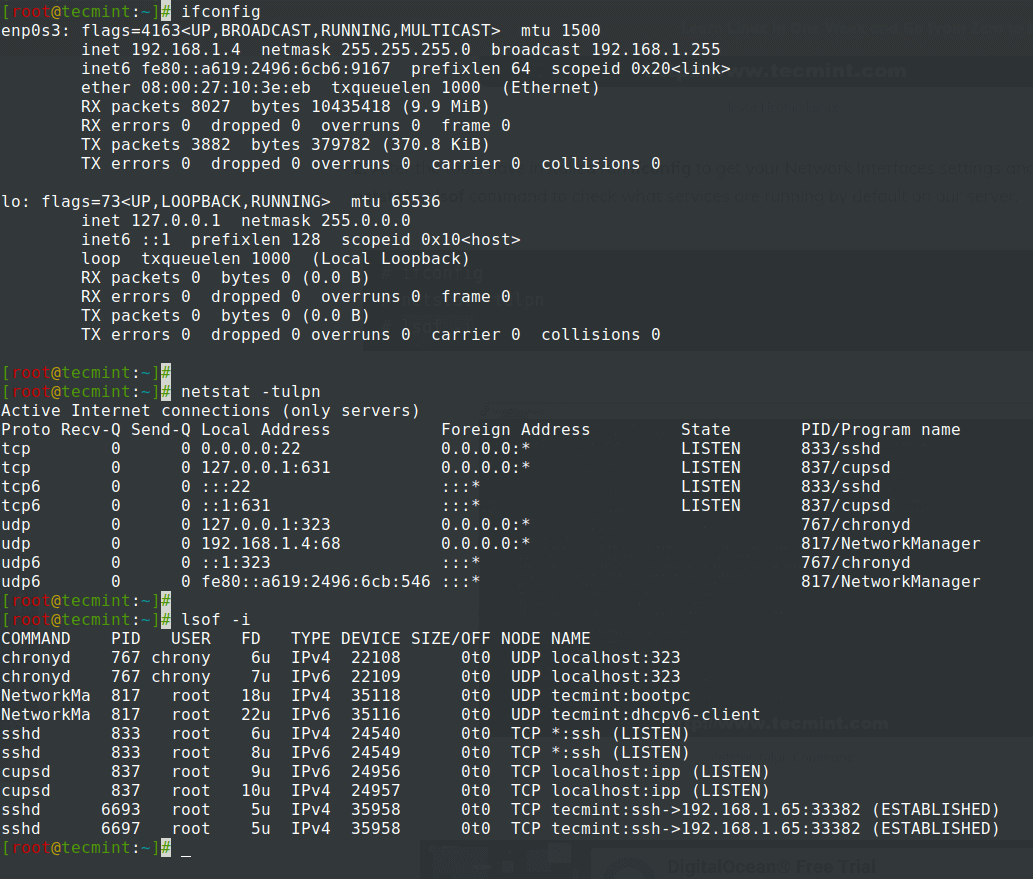Image resolution: width=1033 pixels, height=879 pixels.
Task: Click the PID/Program name column header
Action: (880, 429)
